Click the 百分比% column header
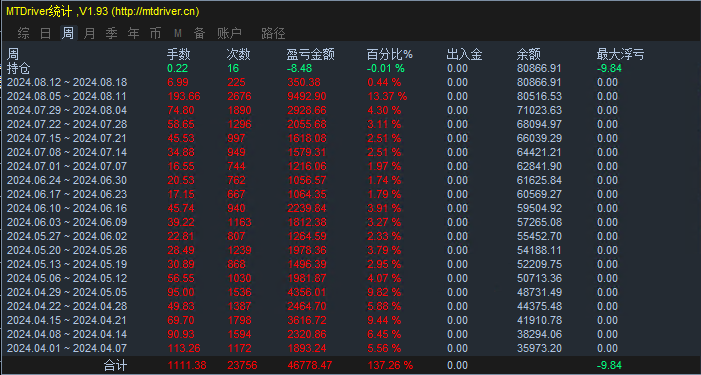The width and height of the screenshot is (701, 375). (x=389, y=55)
